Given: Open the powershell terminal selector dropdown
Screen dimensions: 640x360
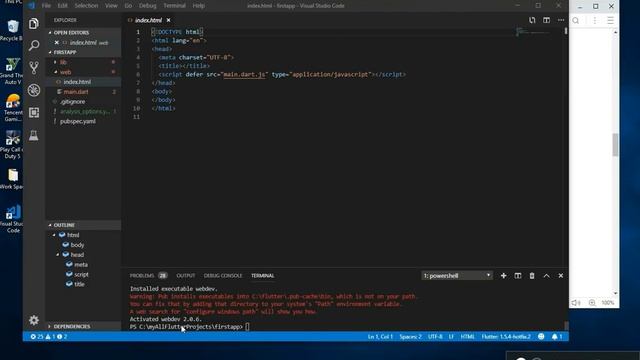Looking at the screenshot, I should tap(456, 276).
